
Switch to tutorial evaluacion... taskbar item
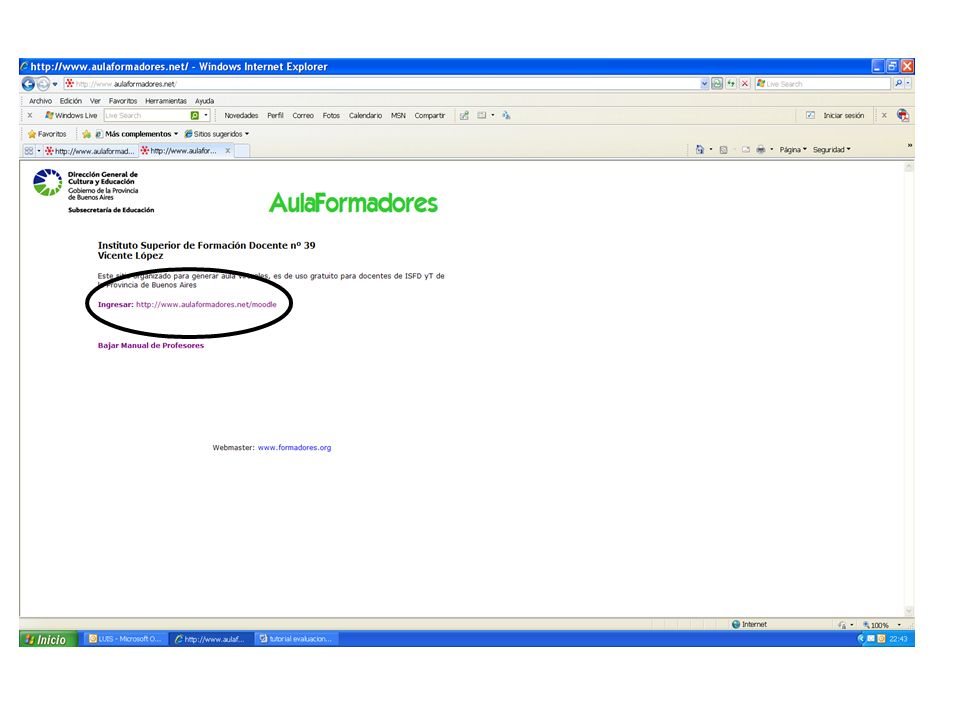[x=296, y=639]
